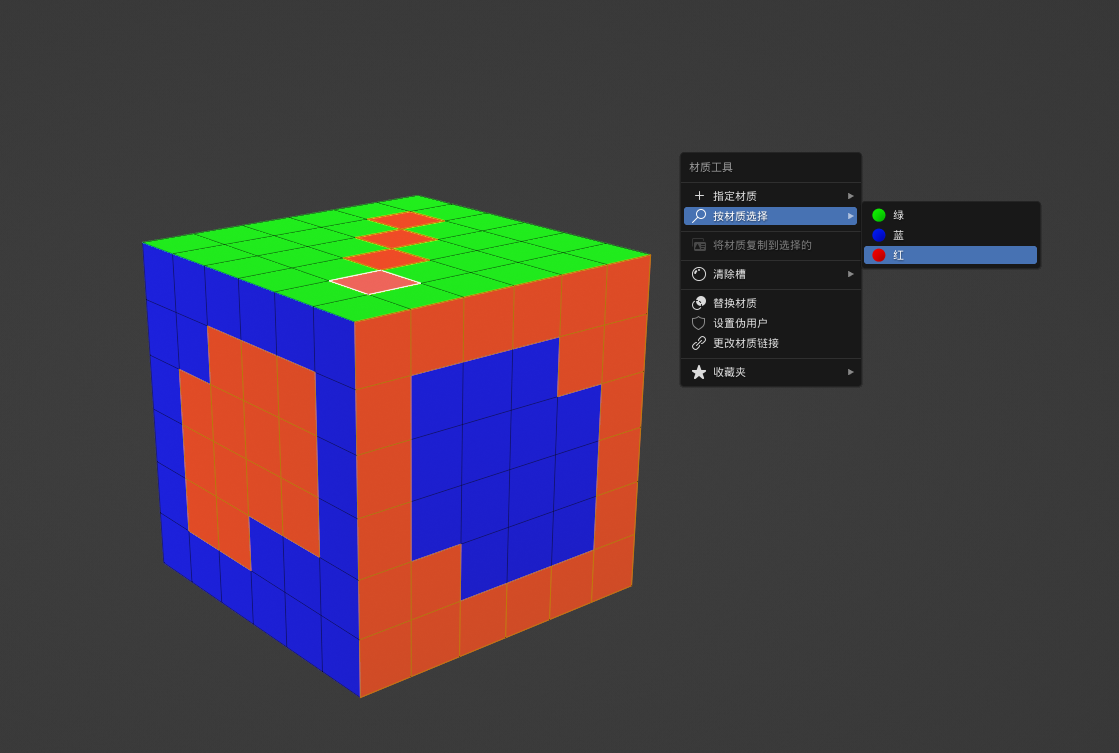Viewport: 1119px width, 753px height.
Task: Select the 蓝 material
Action: tap(951, 235)
